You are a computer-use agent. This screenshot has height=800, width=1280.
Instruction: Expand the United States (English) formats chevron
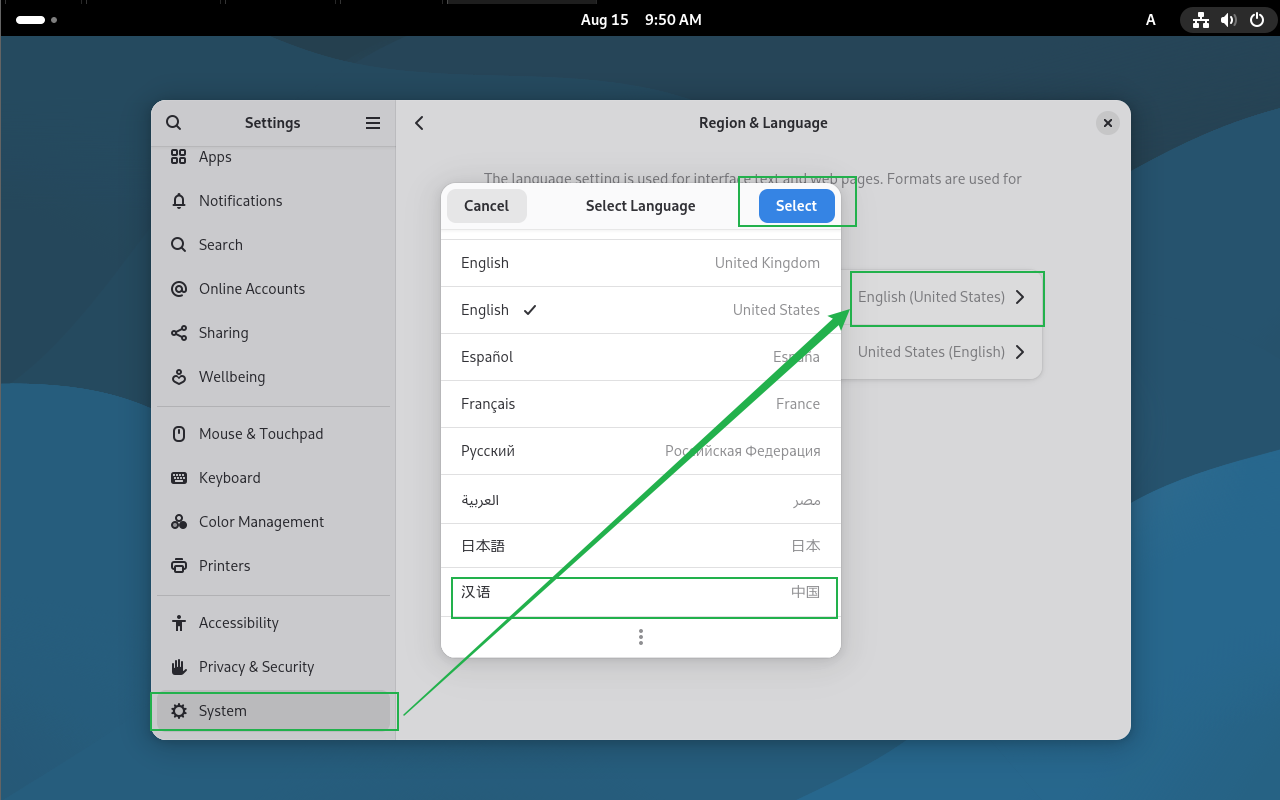[1019, 352]
